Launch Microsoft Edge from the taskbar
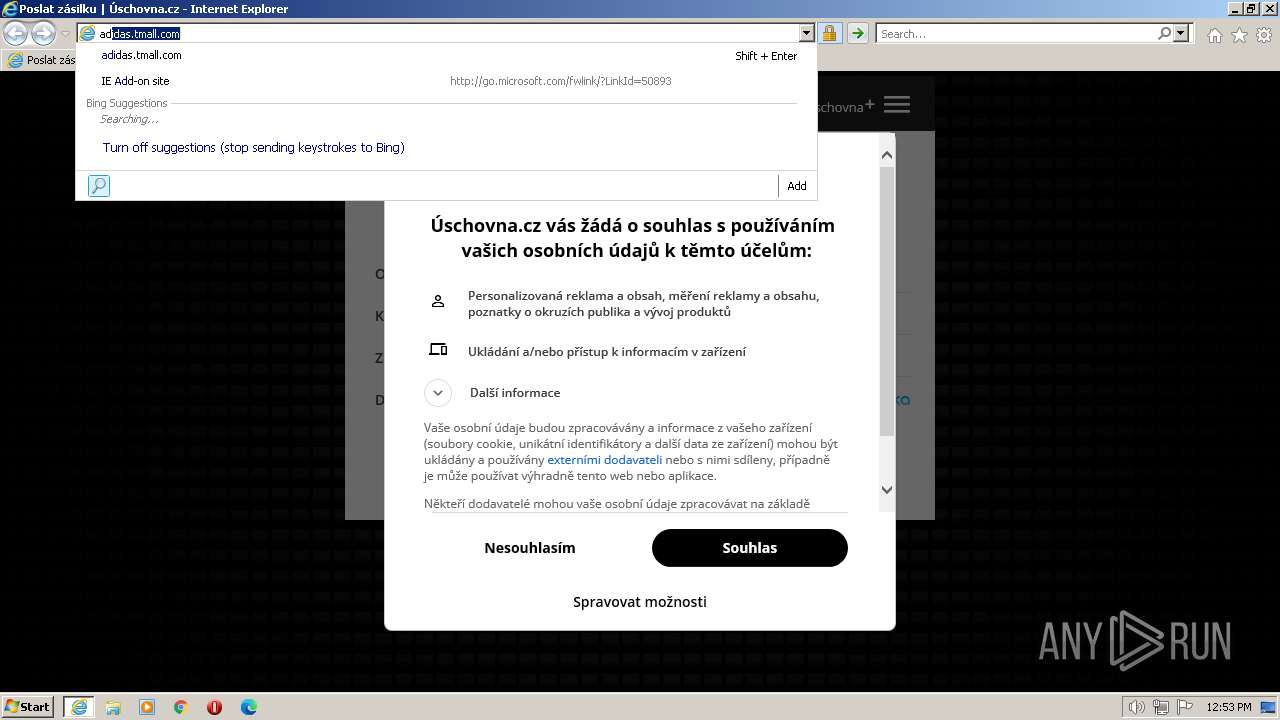Viewport: 1280px width, 720px height. pos(249,707)
